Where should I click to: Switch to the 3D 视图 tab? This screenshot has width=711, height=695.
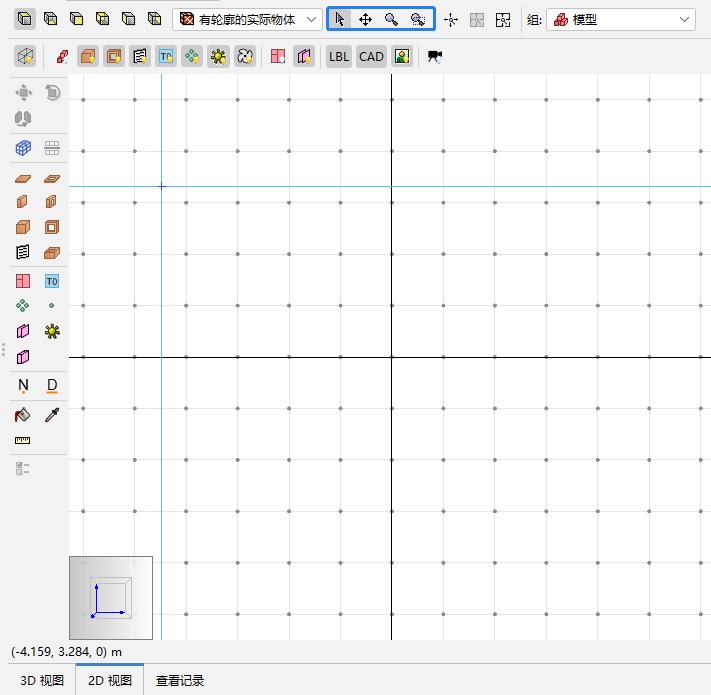click(x=42, y=680)
